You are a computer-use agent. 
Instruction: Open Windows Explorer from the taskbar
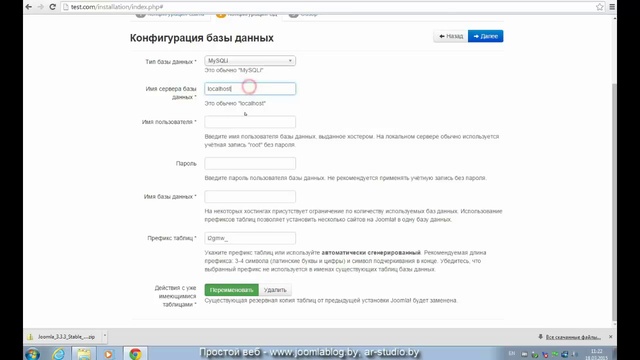tap(84, 353)
